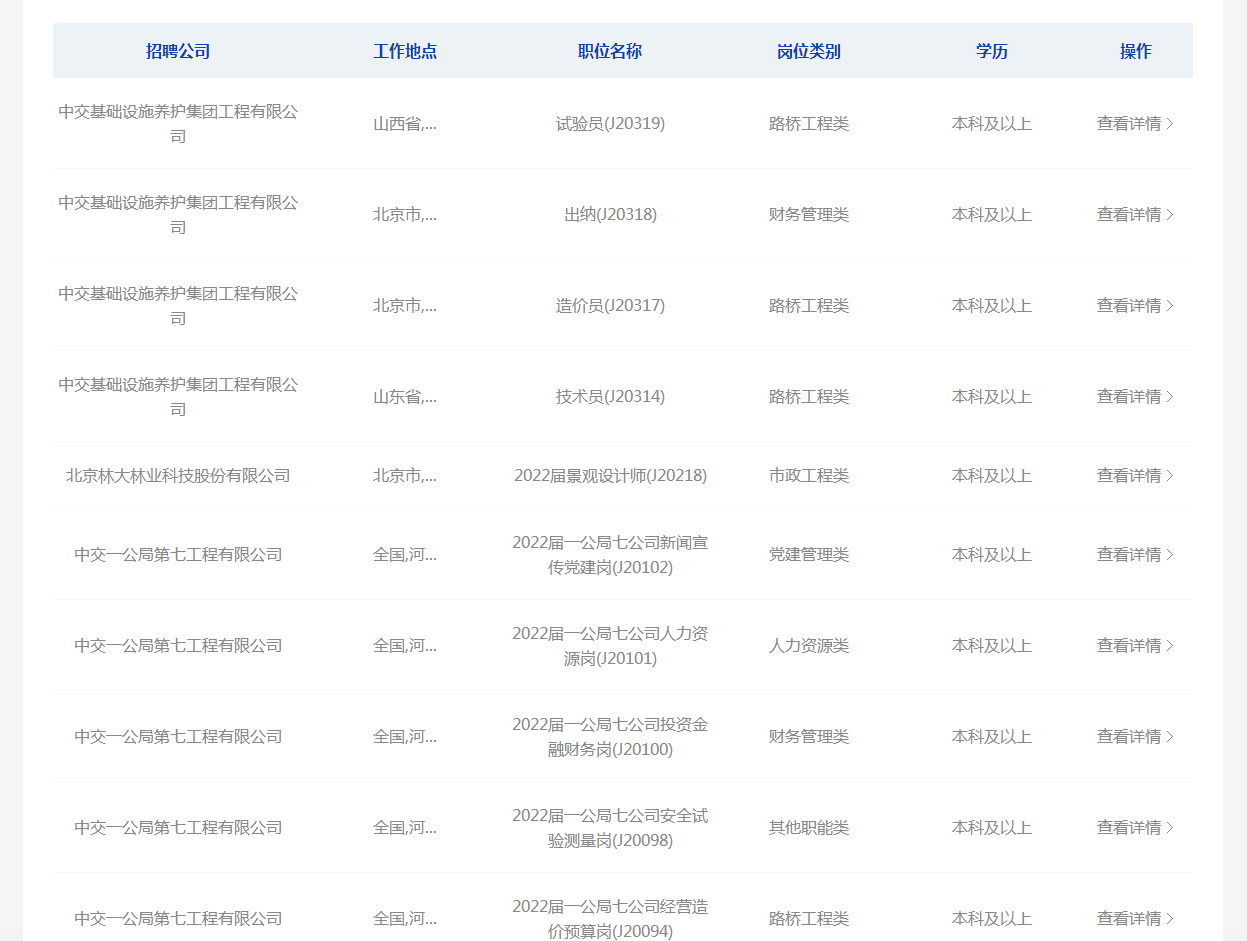Viewport: 1247px width, 941px height.
Task: Click location 全国,河... in J20102 row
Action: (405, 555)
